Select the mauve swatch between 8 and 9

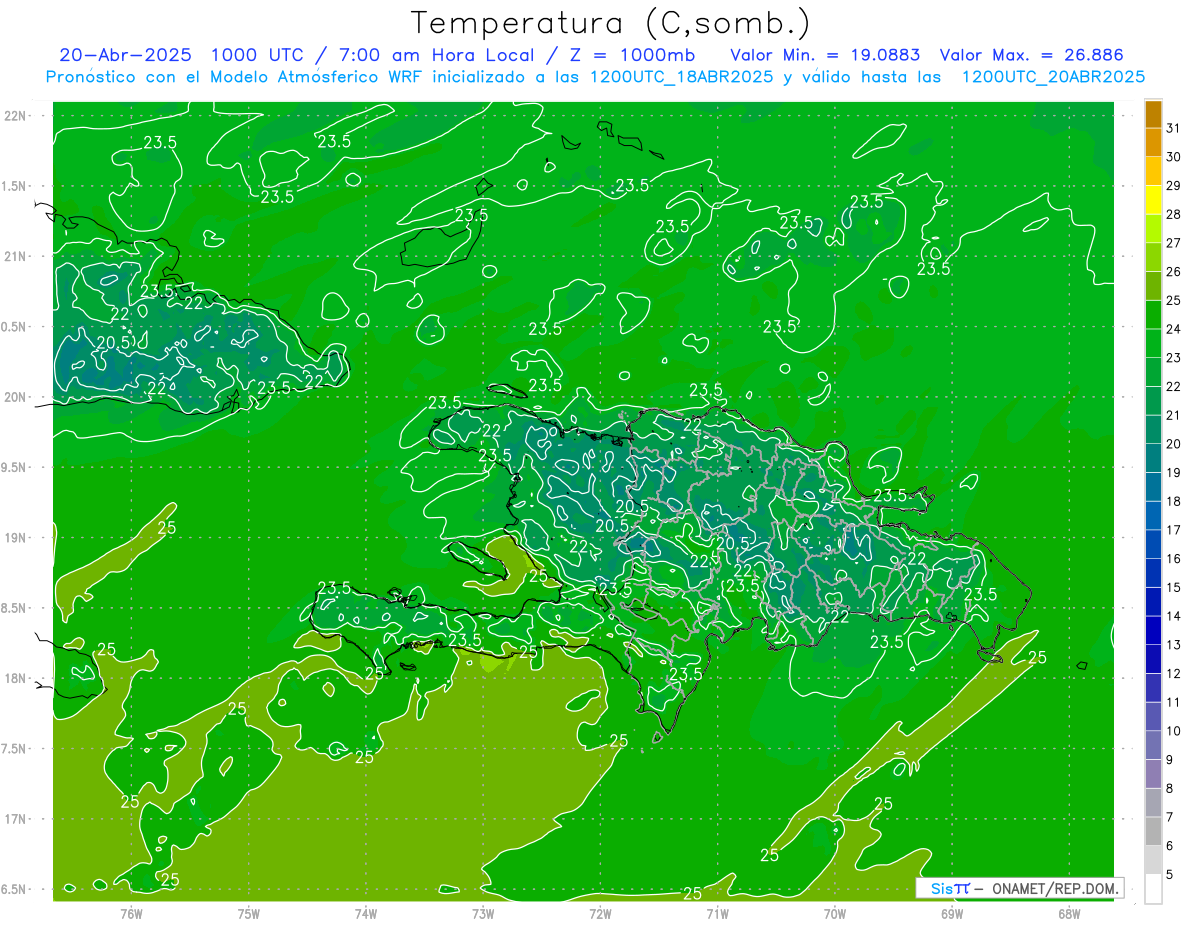1153,774
